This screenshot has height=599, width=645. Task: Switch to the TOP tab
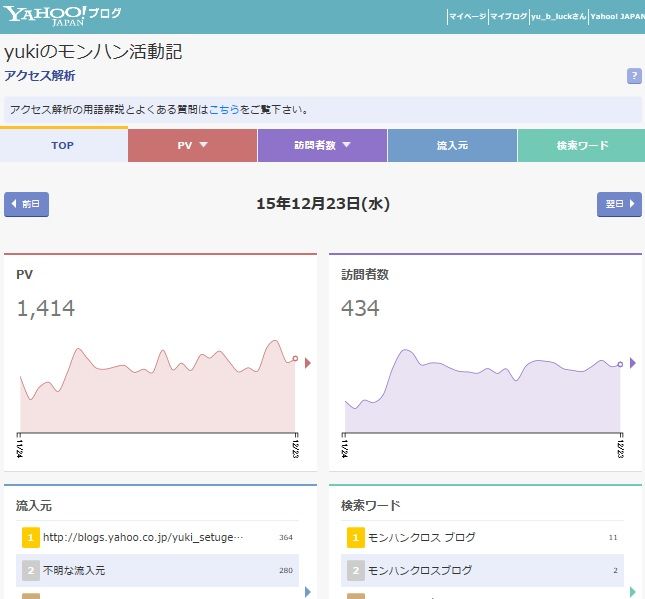(64, 145)
